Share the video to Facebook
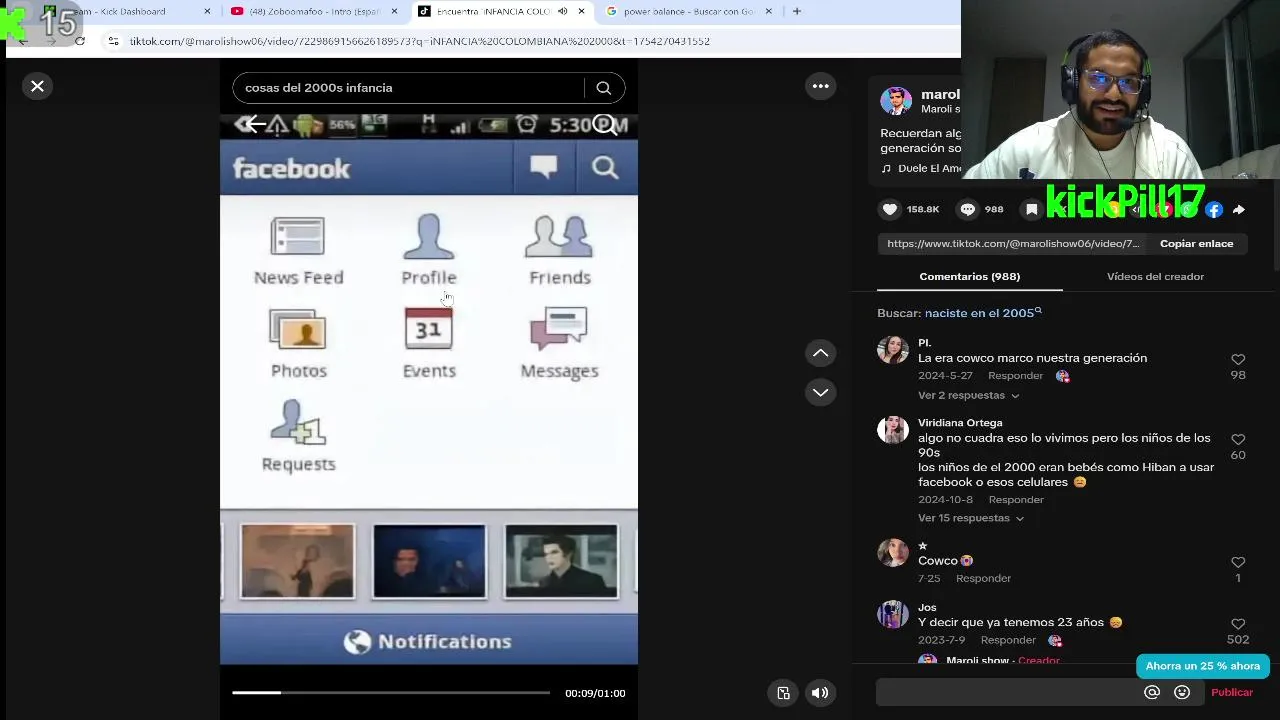Viewport: 1280px width, 720px height. pos(1214,210)
